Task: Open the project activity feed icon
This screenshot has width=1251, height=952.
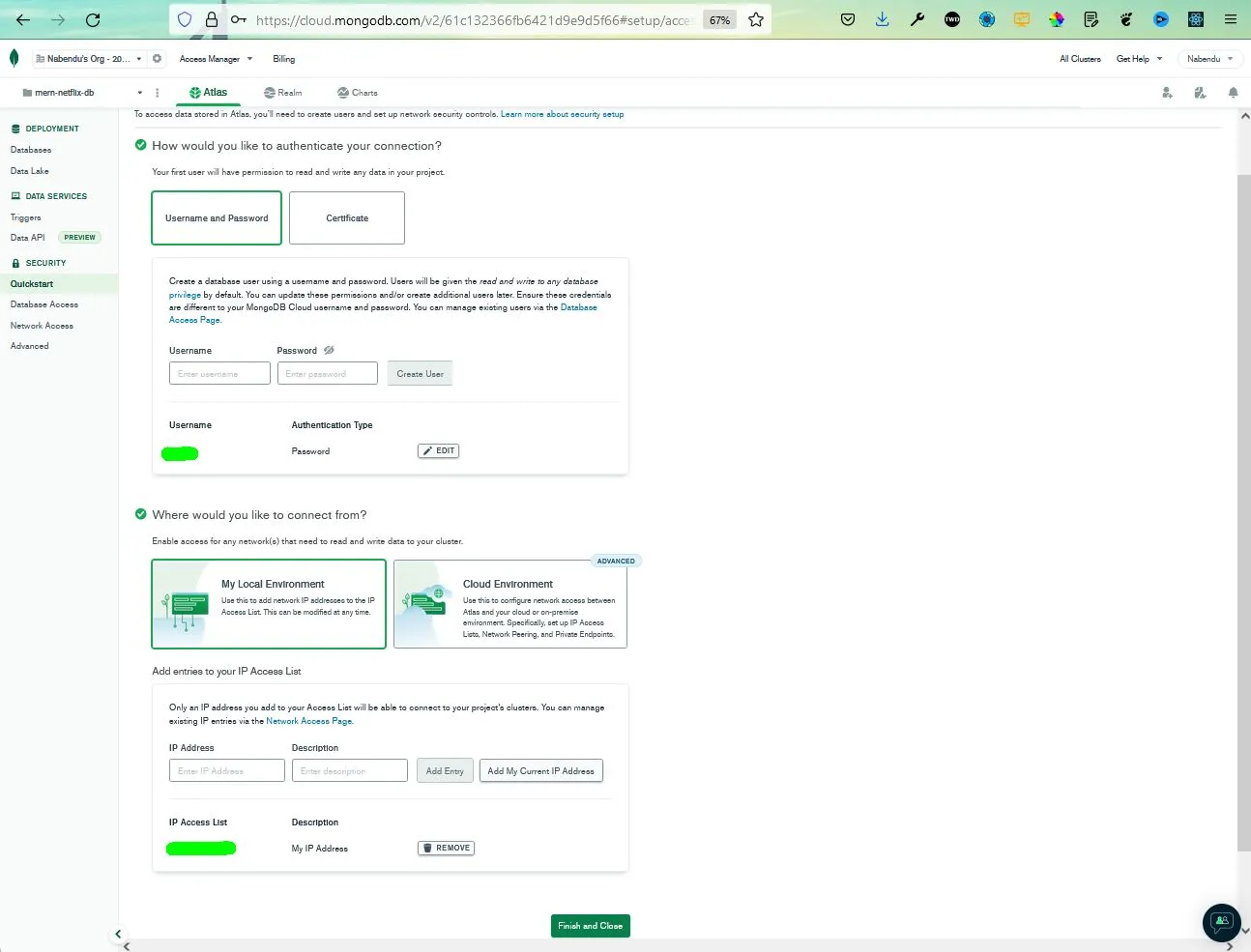Action: click(x=1200, y=93)
